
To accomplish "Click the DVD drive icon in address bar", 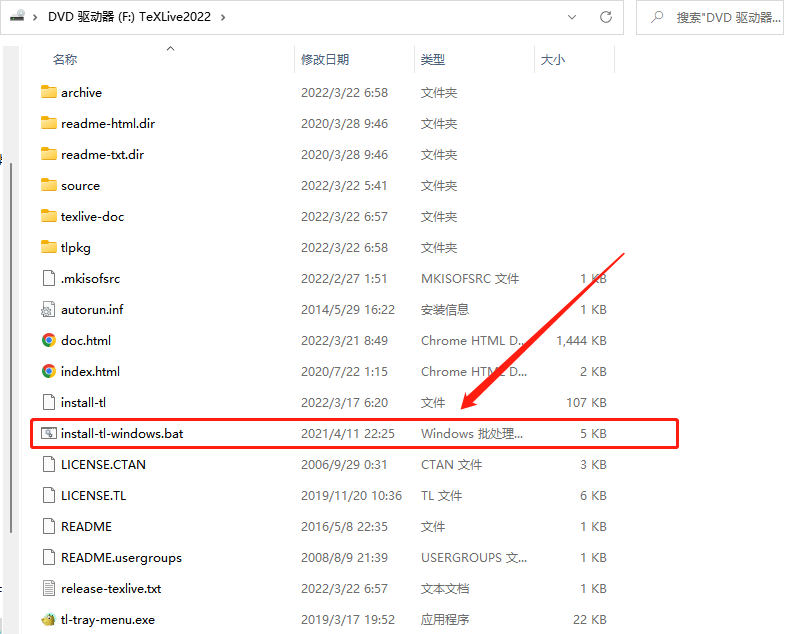I will click(18, 16).
